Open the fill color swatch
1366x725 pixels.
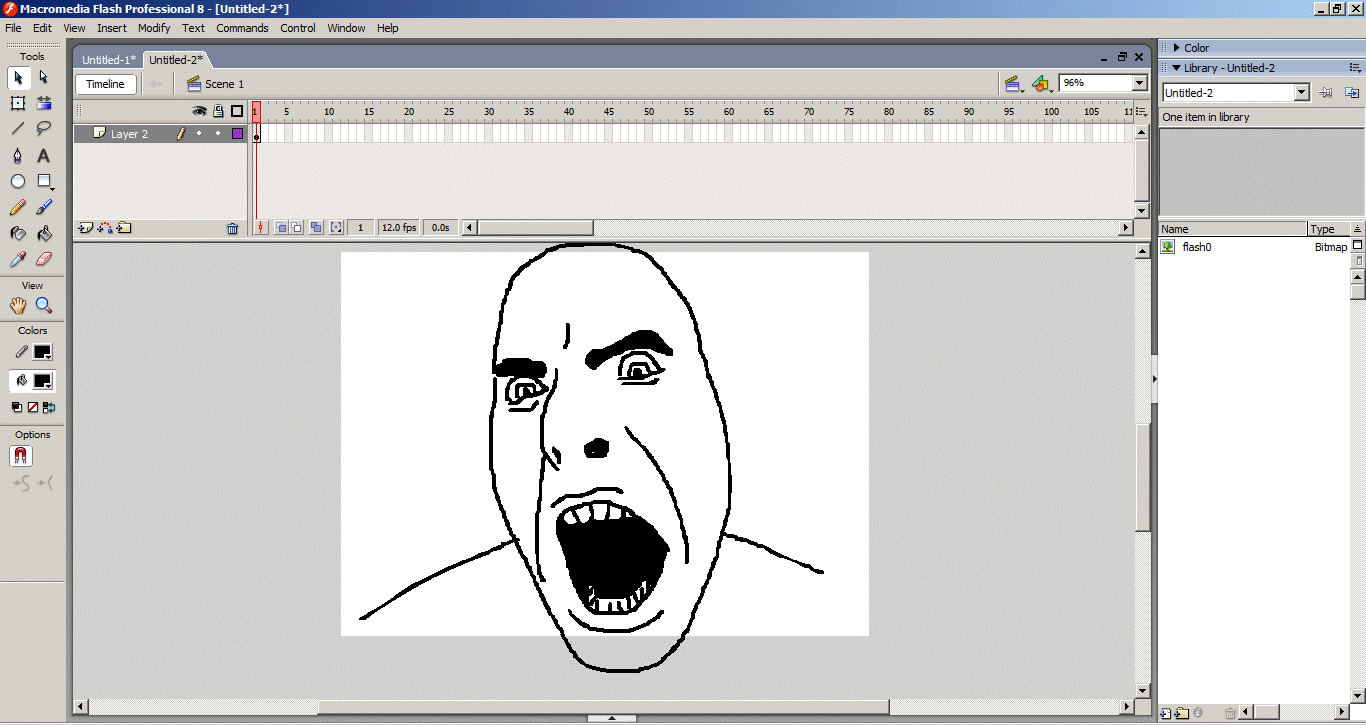[43, 381]
